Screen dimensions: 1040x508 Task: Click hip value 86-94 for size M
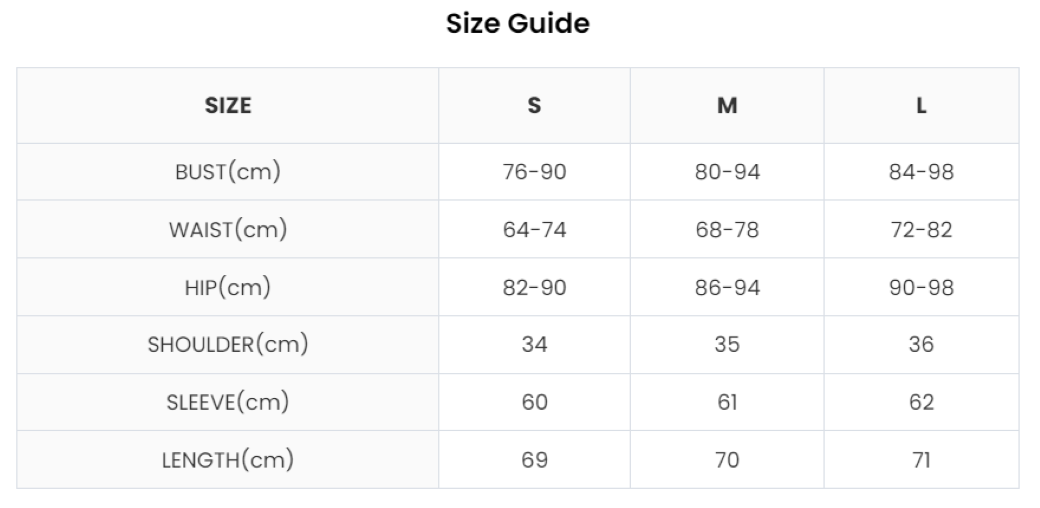727,288
